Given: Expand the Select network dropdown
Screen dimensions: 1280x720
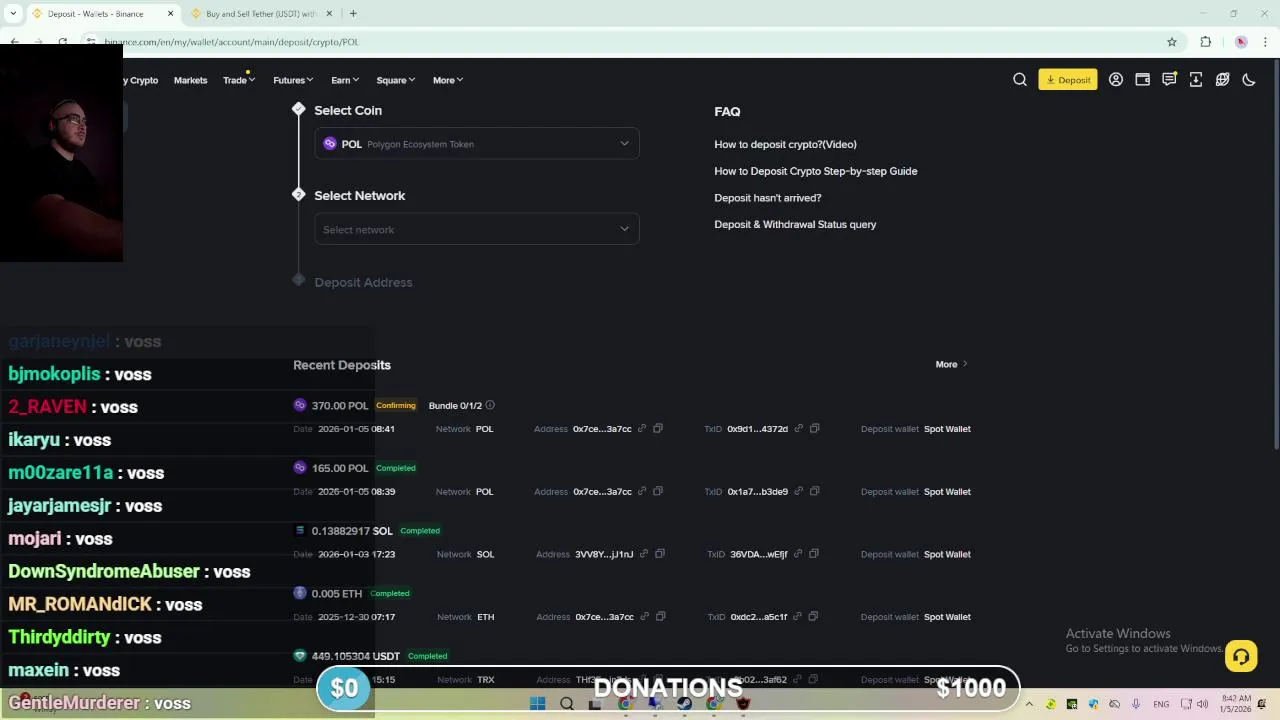Looking at the screenshot, I should click(x=477, y=230).
